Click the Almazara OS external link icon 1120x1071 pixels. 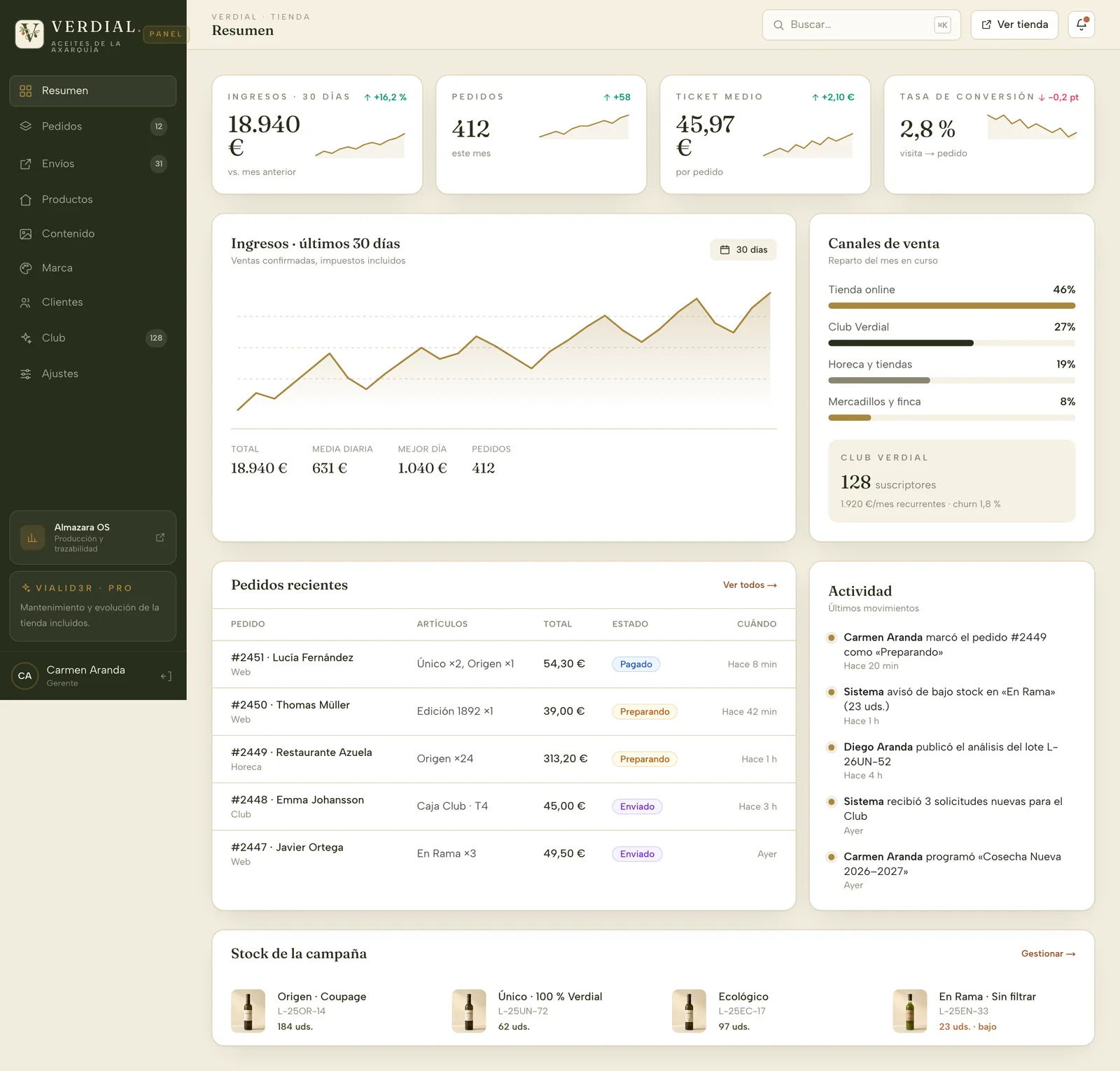(x=160, y=538)
